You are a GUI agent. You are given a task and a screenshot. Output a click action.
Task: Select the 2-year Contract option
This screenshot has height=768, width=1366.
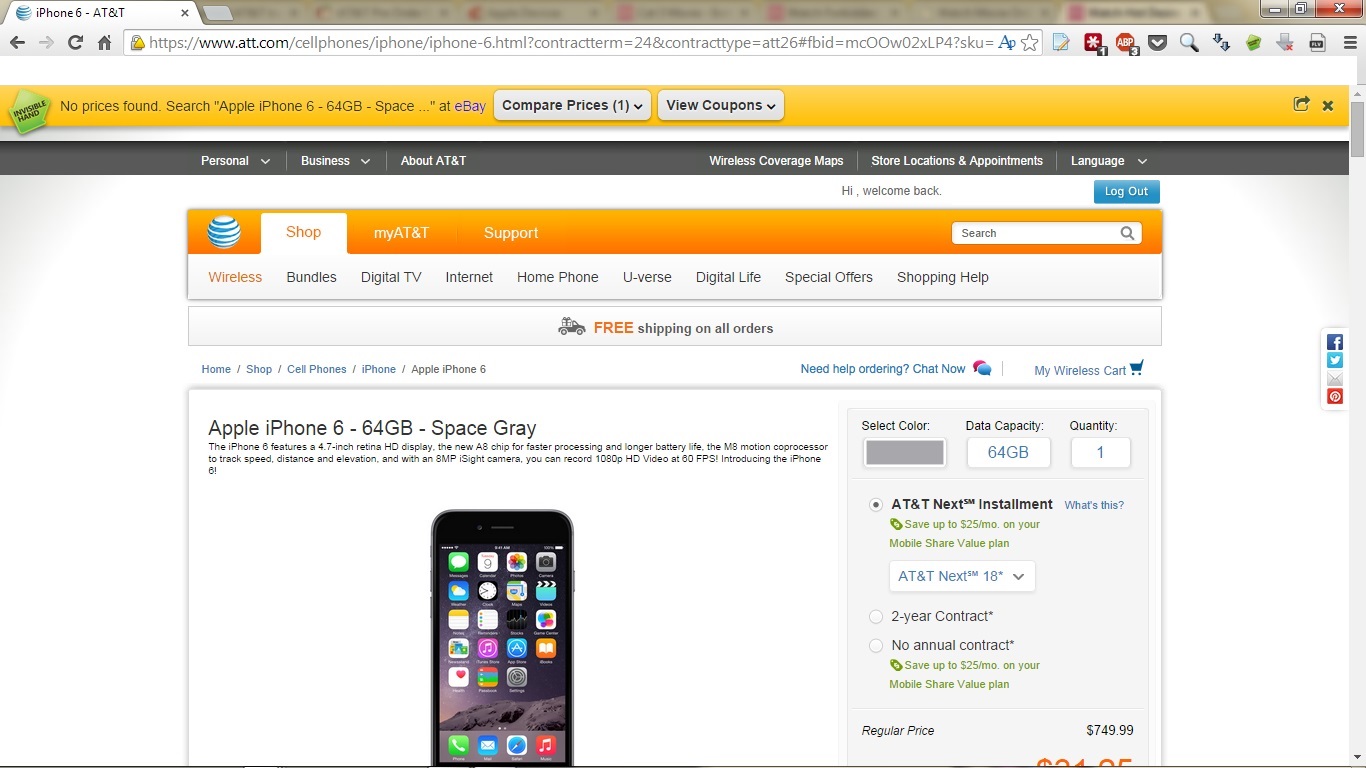(876, 617)
